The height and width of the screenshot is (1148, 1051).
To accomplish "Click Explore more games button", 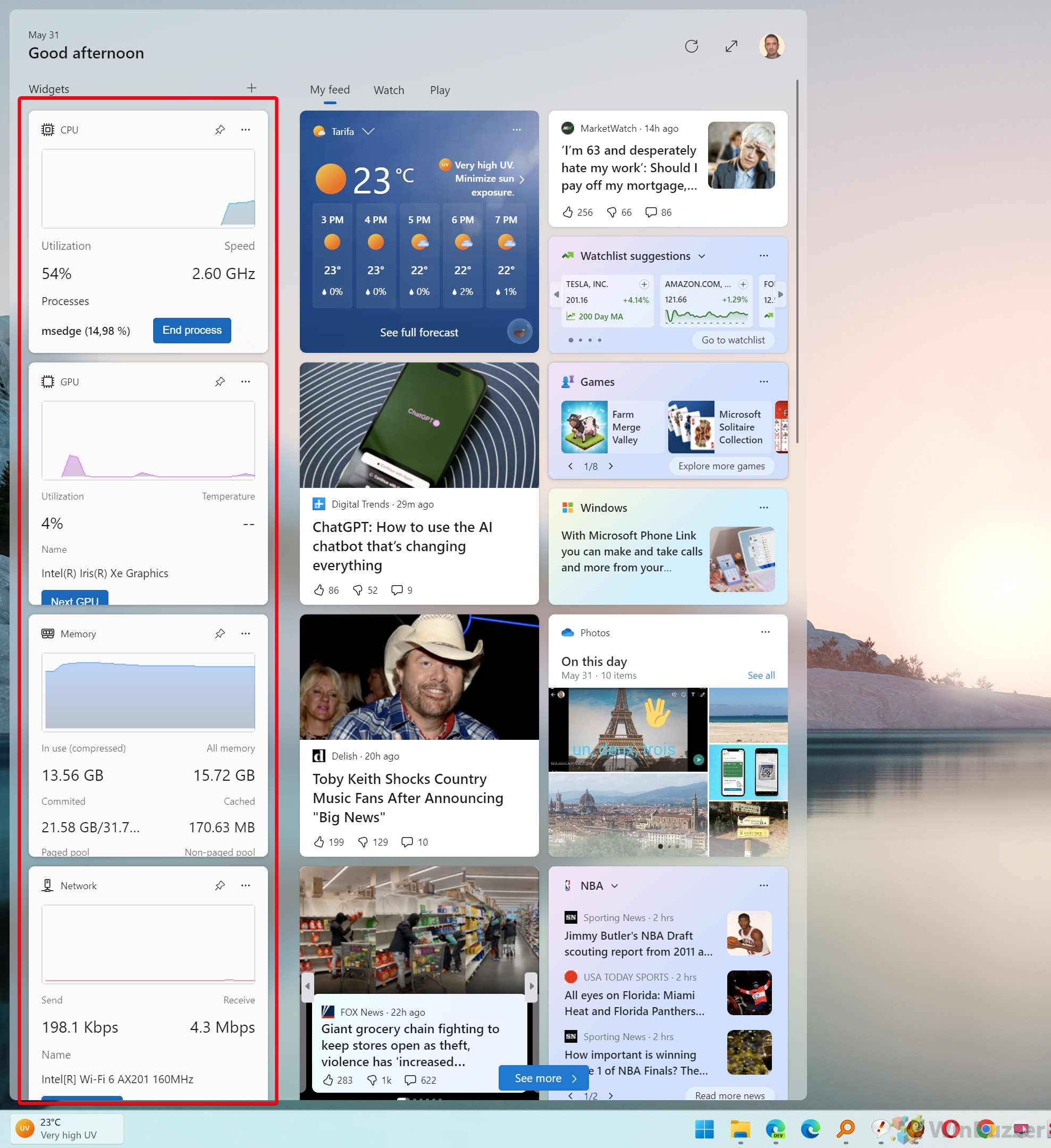I will pos(721,466).
